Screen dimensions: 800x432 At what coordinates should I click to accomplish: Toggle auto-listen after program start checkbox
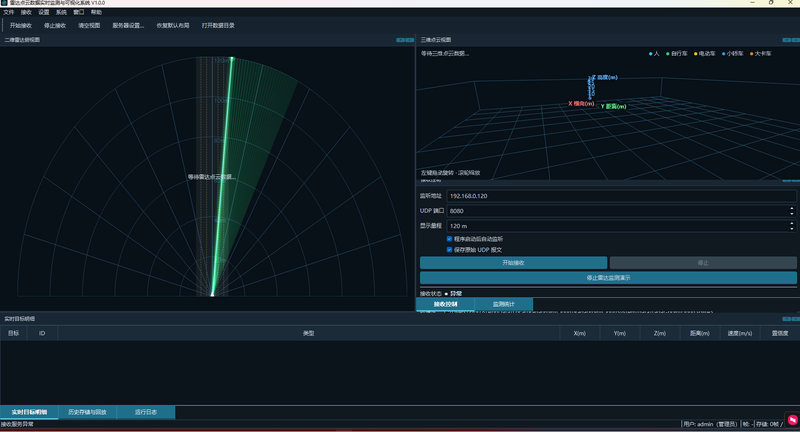click(x=449, y=239)
